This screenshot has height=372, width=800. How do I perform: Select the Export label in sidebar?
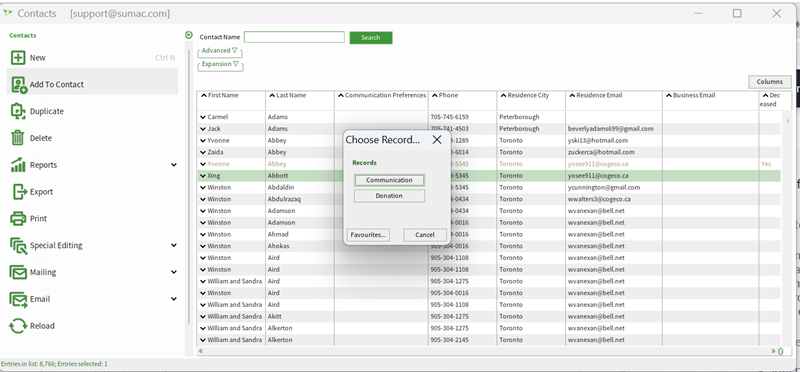(41, 192)
